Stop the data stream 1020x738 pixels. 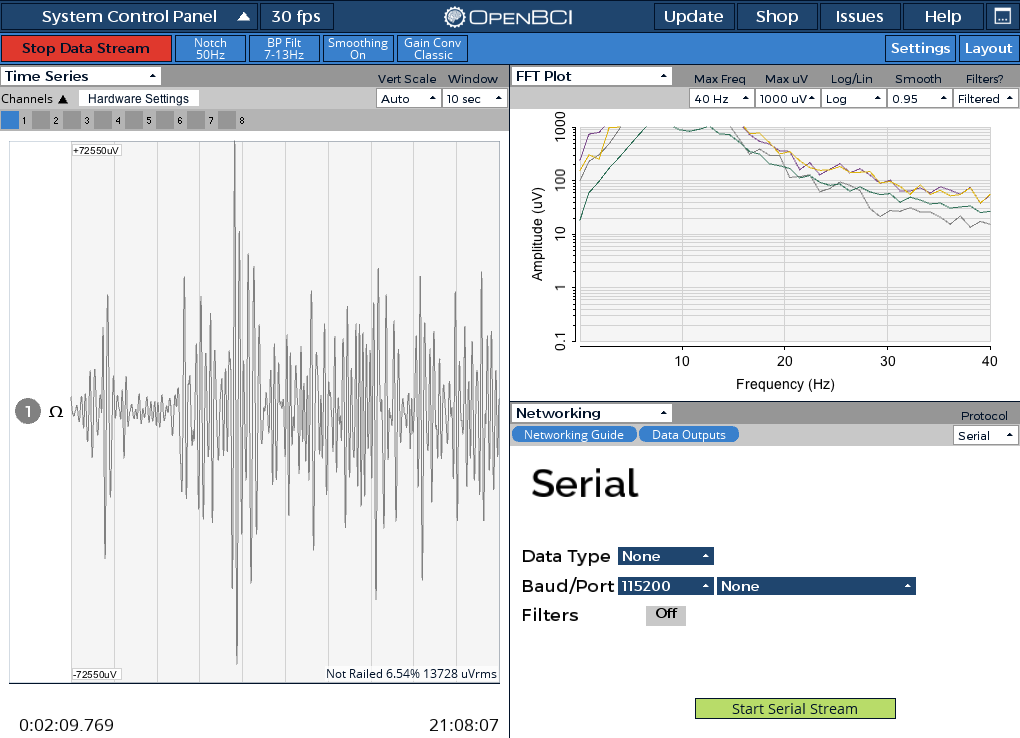click(86, 48)
